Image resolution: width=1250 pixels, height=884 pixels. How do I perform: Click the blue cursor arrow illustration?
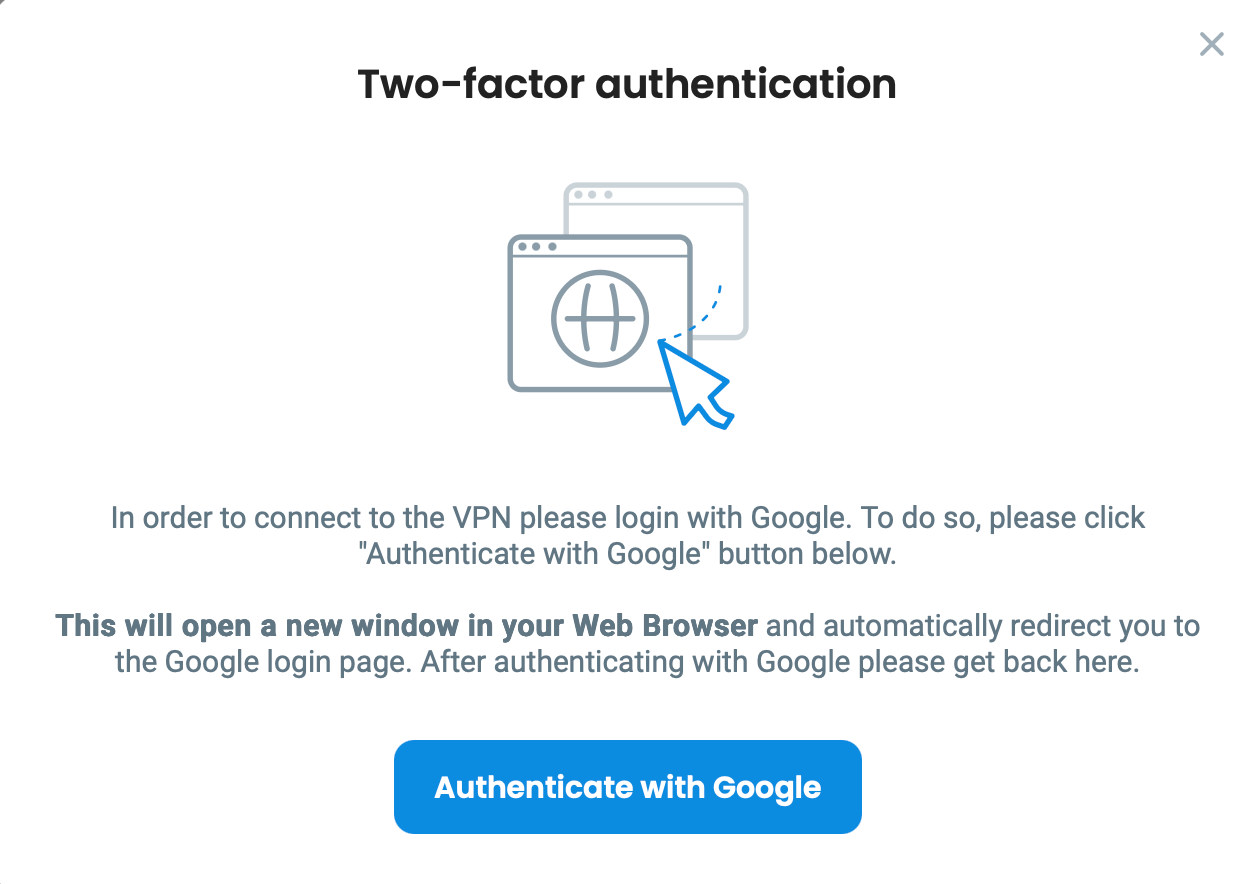[697, 385]
